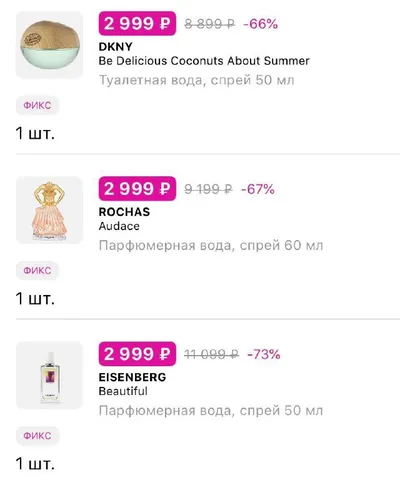Open the DKNY brand name link
This screenshot has width=400, height=500.
pyautogui.click(x=116, y=47)
